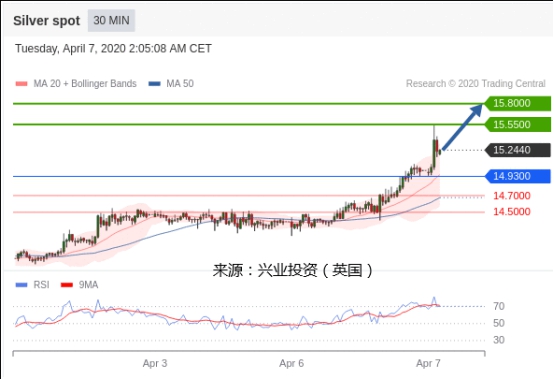Click the Apr 6 date axis label

click(x=291, y=363)
